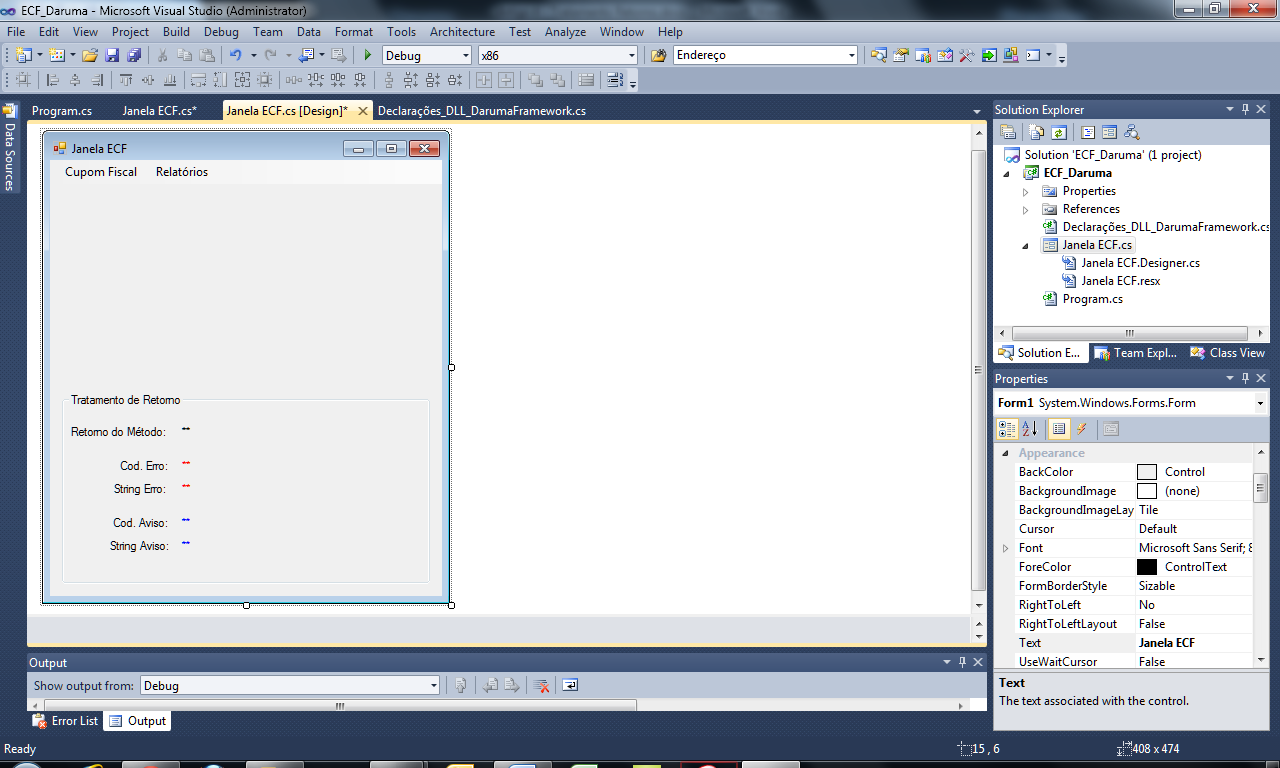This screenshot has width=1280, height=768.
Task: Click the Cod. Erro label on the form
Action: point(143,466)
